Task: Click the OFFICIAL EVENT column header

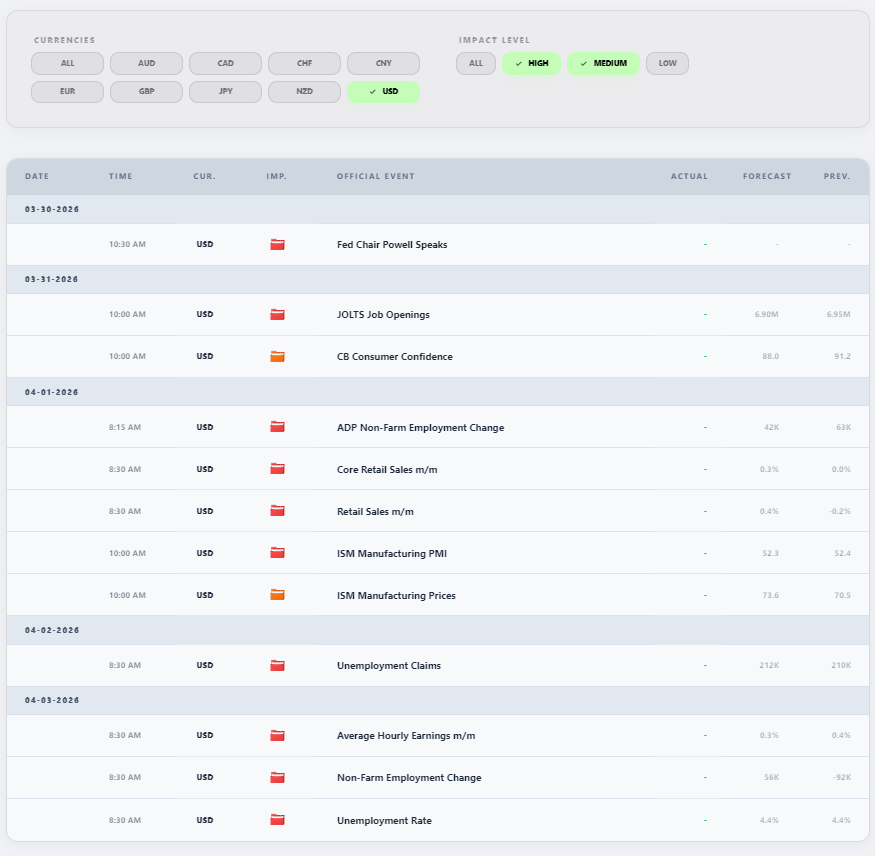Action: click(376, 176)
